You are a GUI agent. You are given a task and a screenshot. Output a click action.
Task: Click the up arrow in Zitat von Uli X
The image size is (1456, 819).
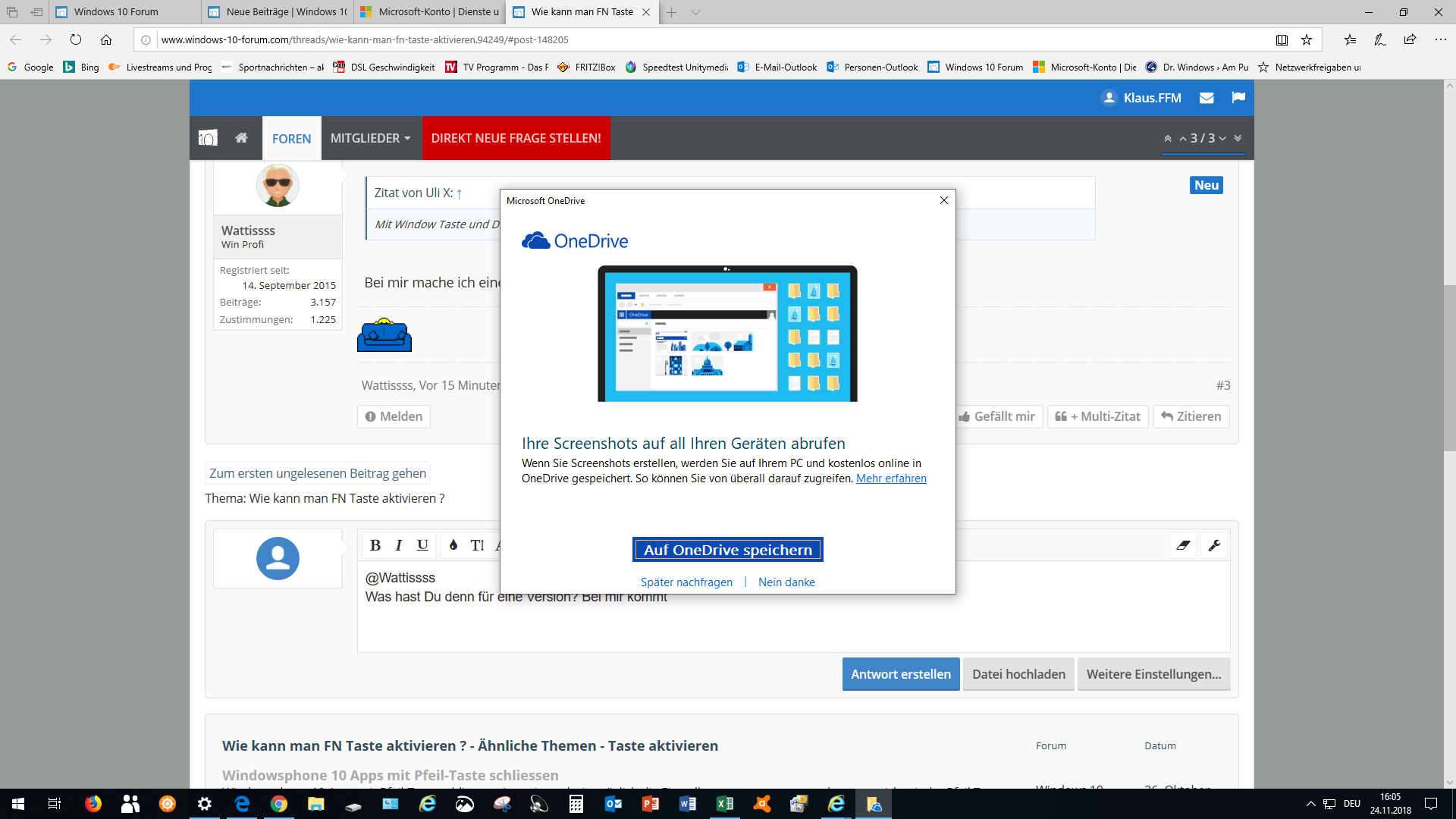pos(459,193)
